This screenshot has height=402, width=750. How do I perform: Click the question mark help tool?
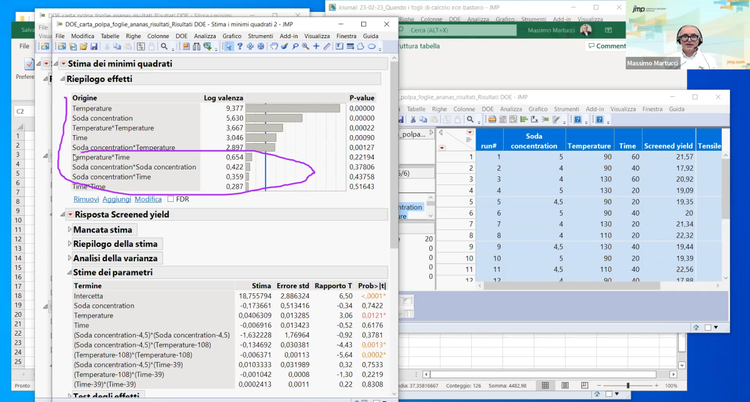point(239,46)
